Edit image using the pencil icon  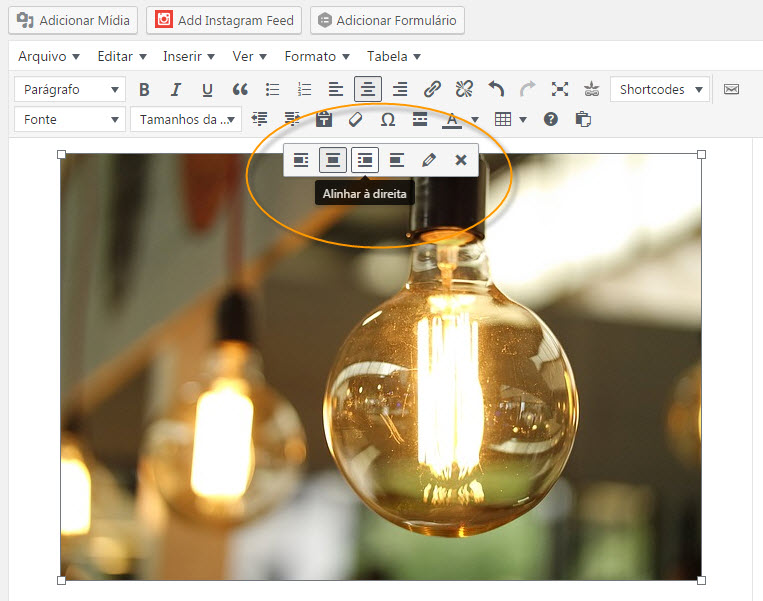(429, 160)
